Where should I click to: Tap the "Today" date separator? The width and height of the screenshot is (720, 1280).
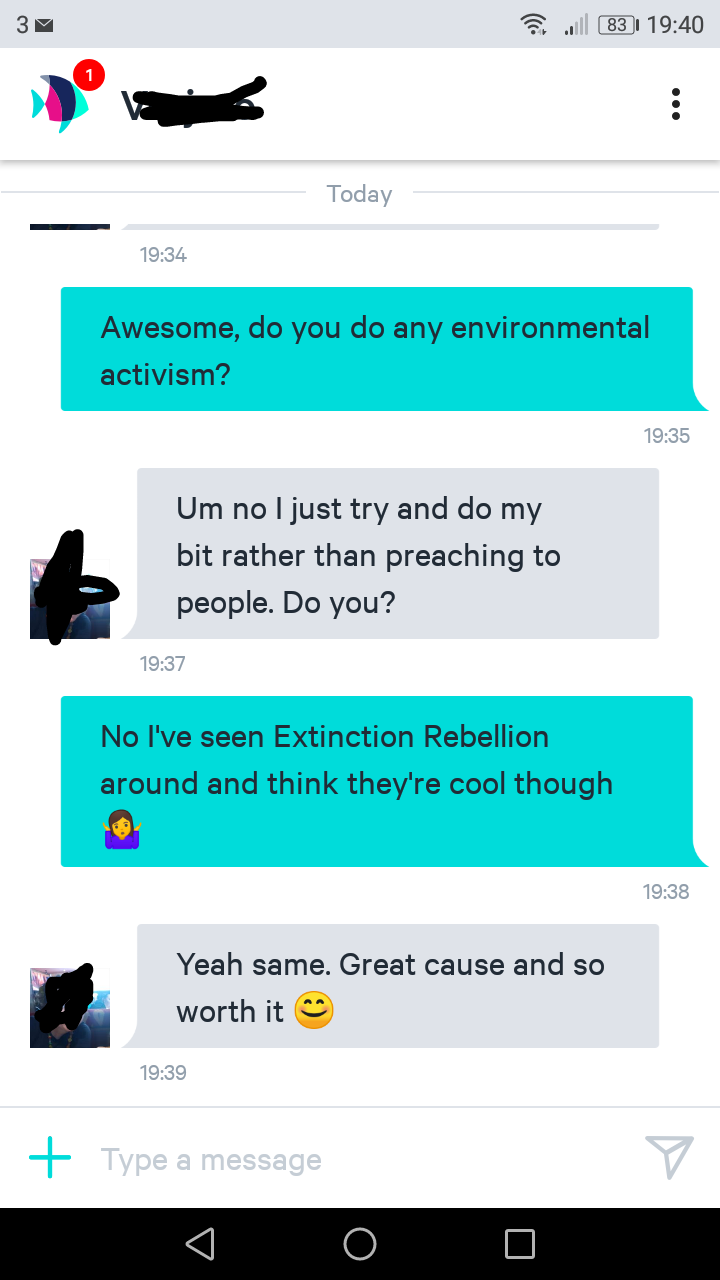[359, 194]
